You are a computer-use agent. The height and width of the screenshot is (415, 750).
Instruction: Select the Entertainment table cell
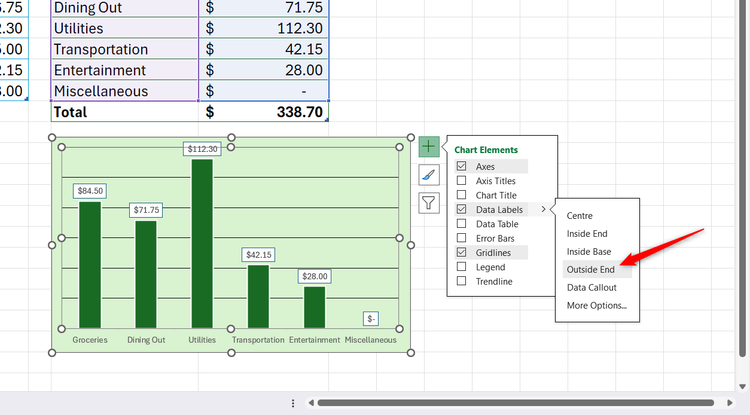coord(124,70)
